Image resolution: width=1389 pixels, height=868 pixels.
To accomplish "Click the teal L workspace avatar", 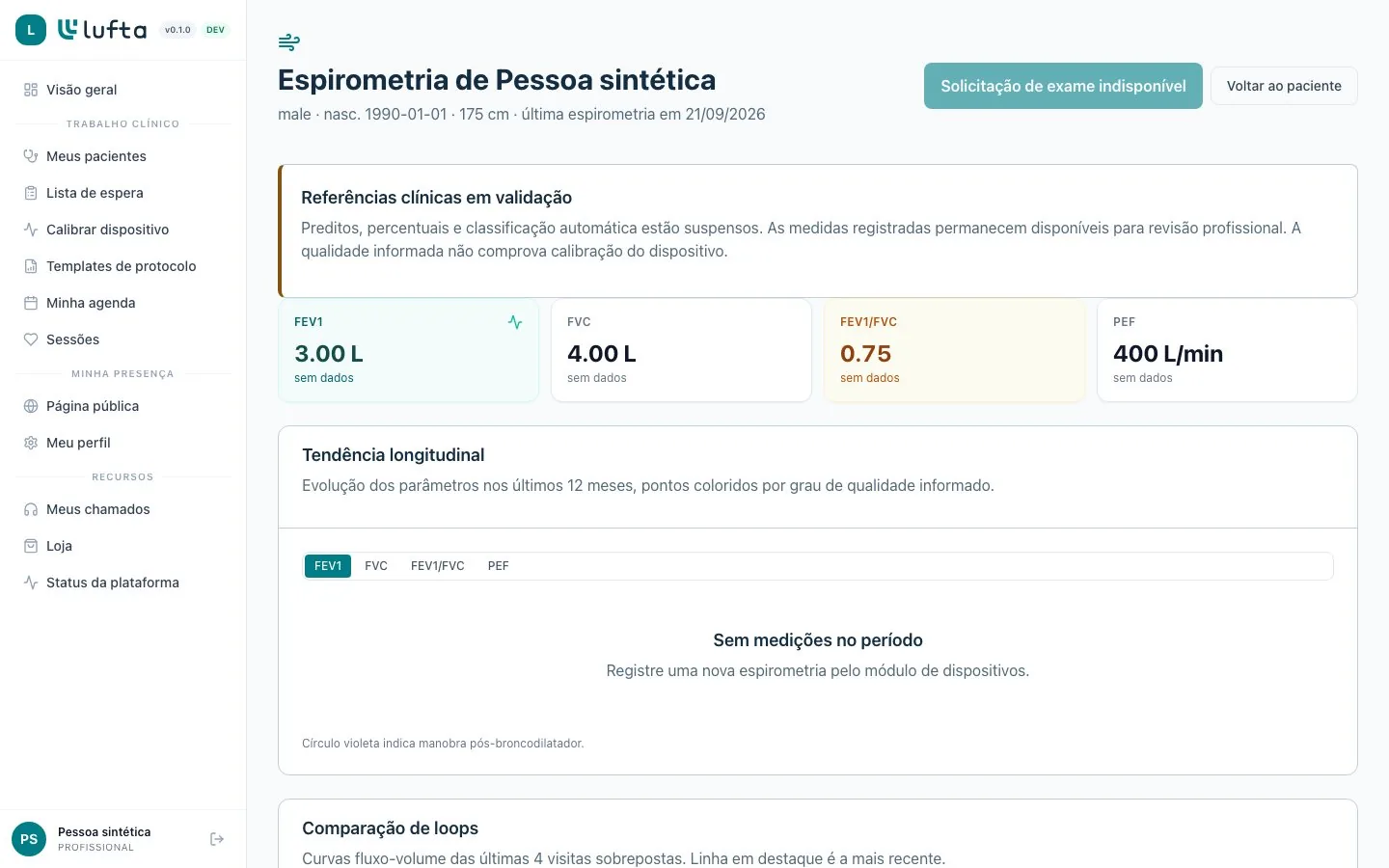I will [31, 30].
